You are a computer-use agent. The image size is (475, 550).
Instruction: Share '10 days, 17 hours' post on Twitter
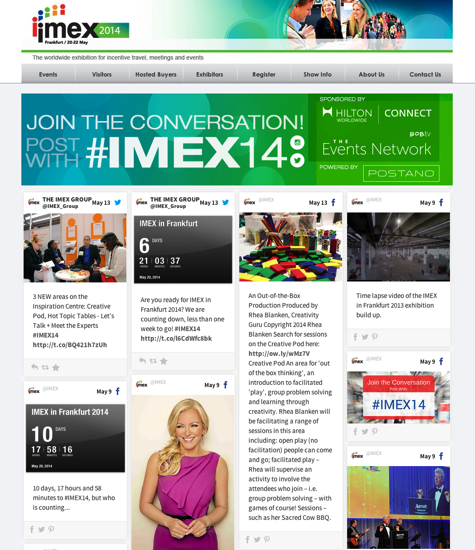tap(41, 529)
